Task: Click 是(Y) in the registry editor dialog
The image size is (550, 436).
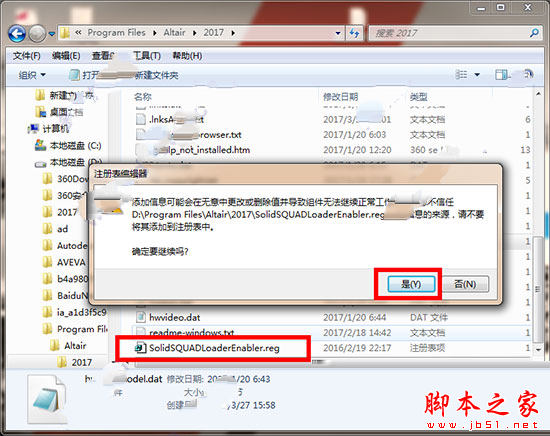Action: [411, 284]
